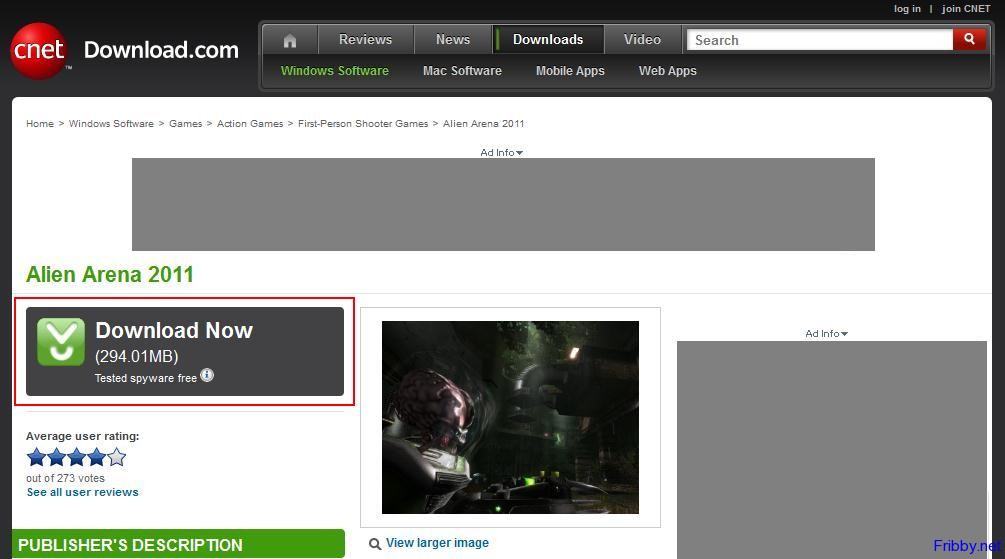1005x559 pixels.
Task: Click the green download arrow icon
Action: (61, 341)
